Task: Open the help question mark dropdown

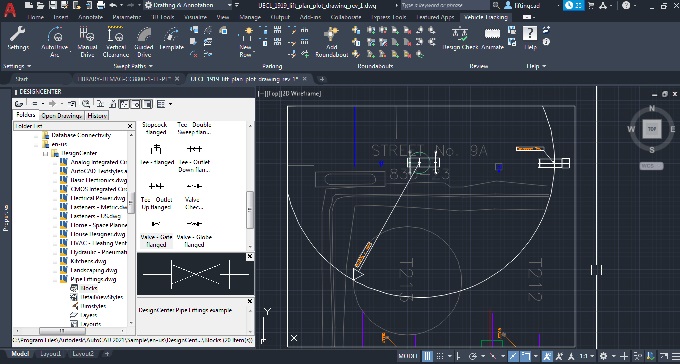Action: click(x=636, y=5)
